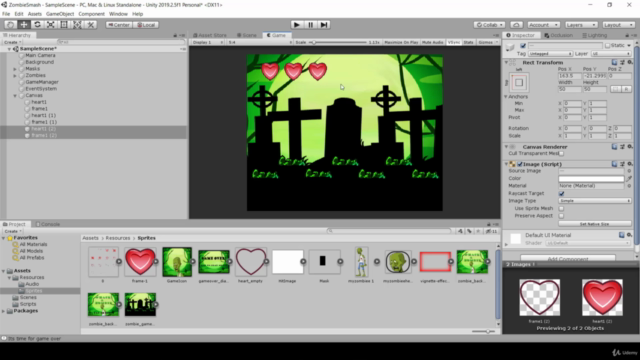Open Canvas Renderer help reference icon
Image resolution: width=640 pixels, height=360 pixels.
click(x=614, y=147)
